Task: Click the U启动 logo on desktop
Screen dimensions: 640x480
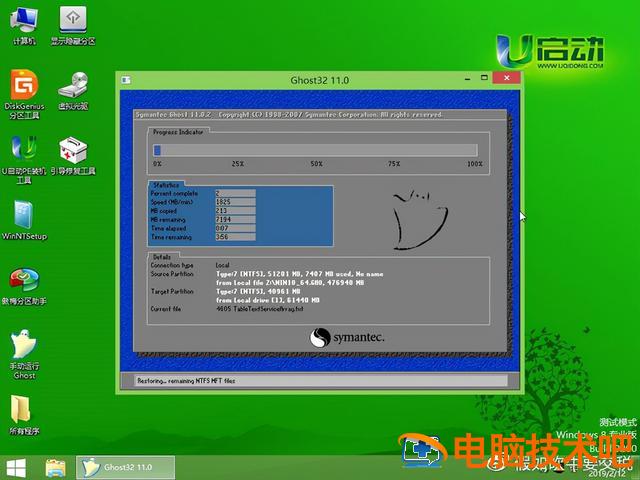Action: click(x=549, y=52)
